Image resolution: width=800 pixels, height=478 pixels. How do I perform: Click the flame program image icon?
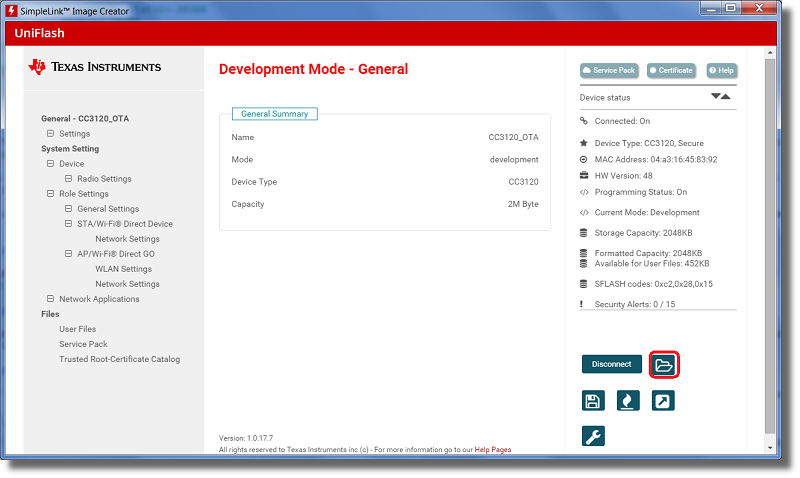628,401
